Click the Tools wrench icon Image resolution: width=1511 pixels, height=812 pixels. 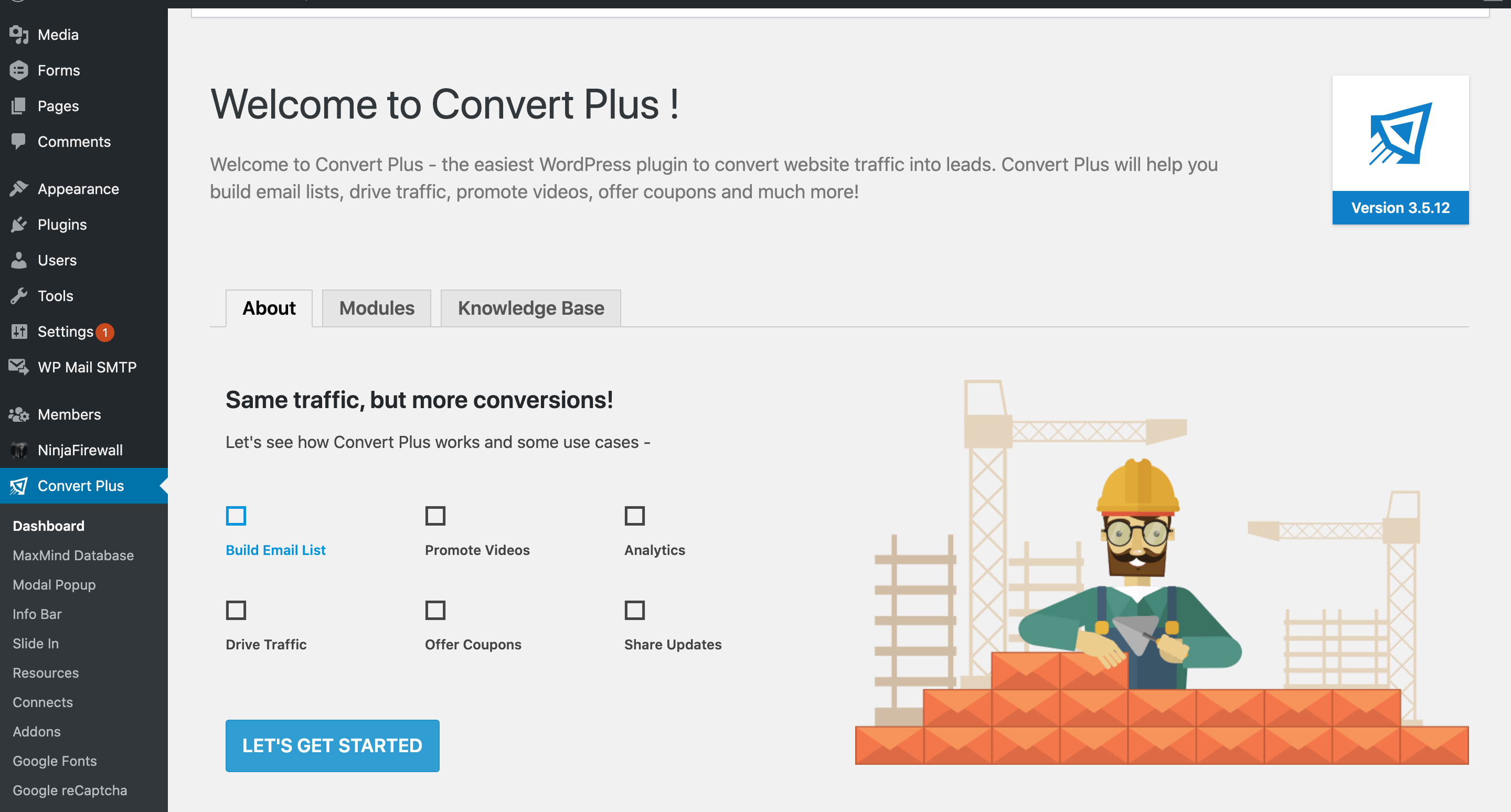point(19,296)
